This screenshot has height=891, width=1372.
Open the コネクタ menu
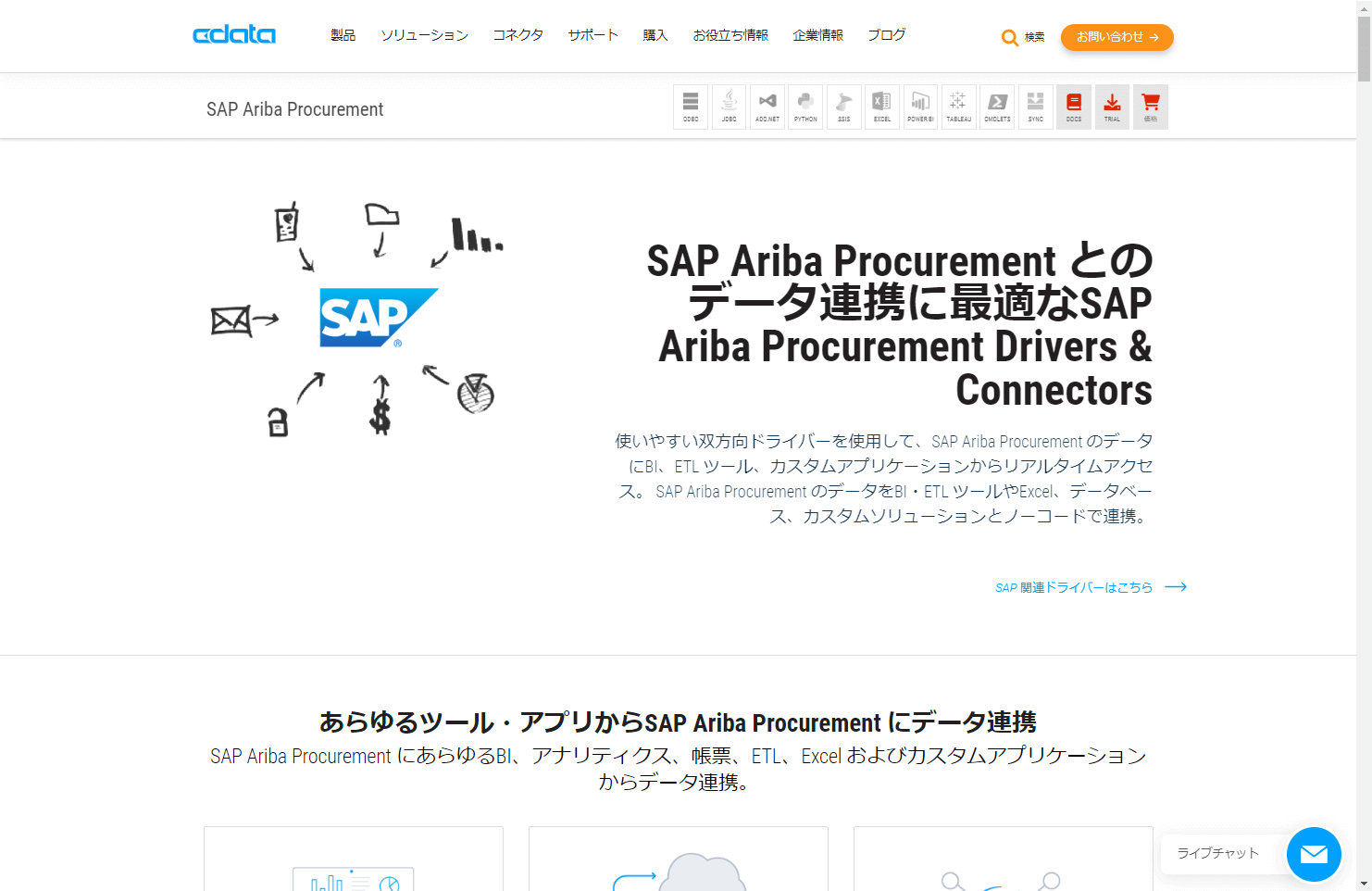click(518, 35)
